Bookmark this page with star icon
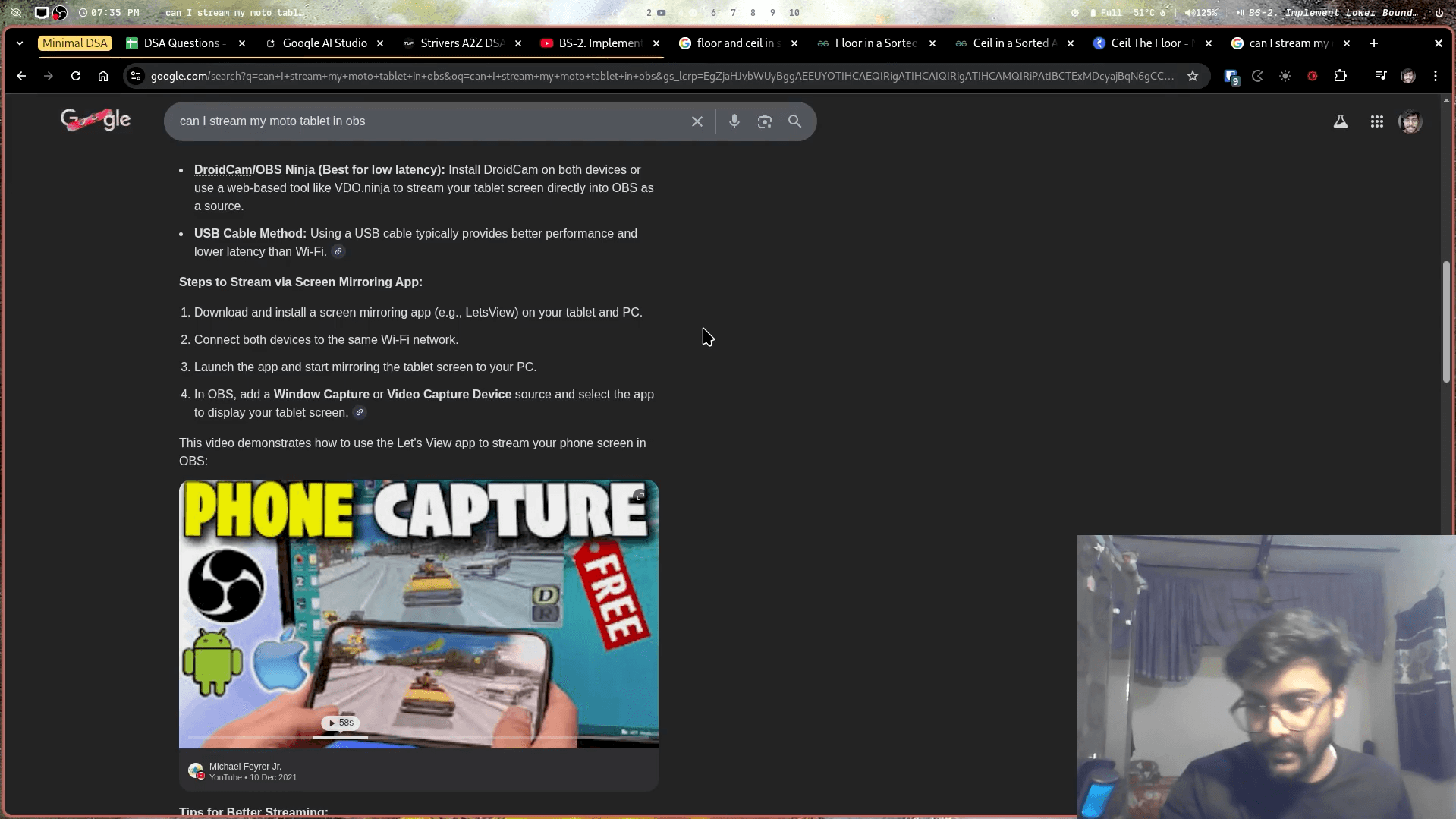 [x=1193, y=76]
